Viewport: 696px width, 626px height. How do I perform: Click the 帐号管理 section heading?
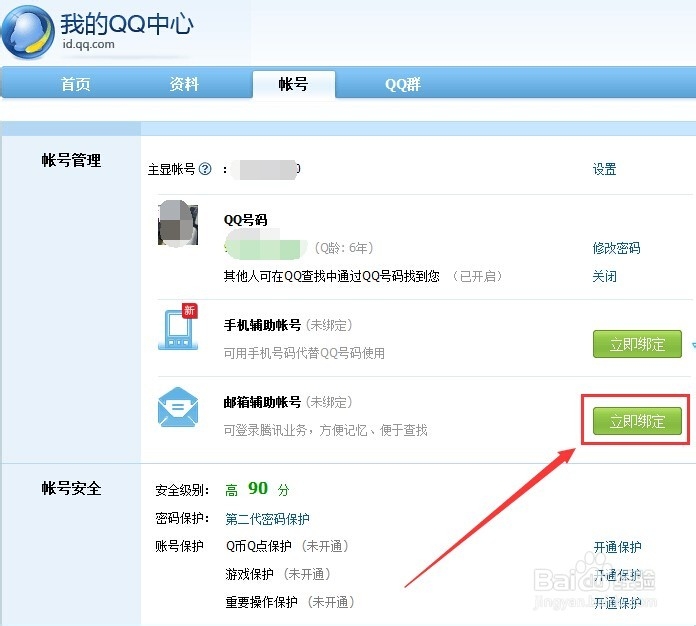[x=71, y=160]
